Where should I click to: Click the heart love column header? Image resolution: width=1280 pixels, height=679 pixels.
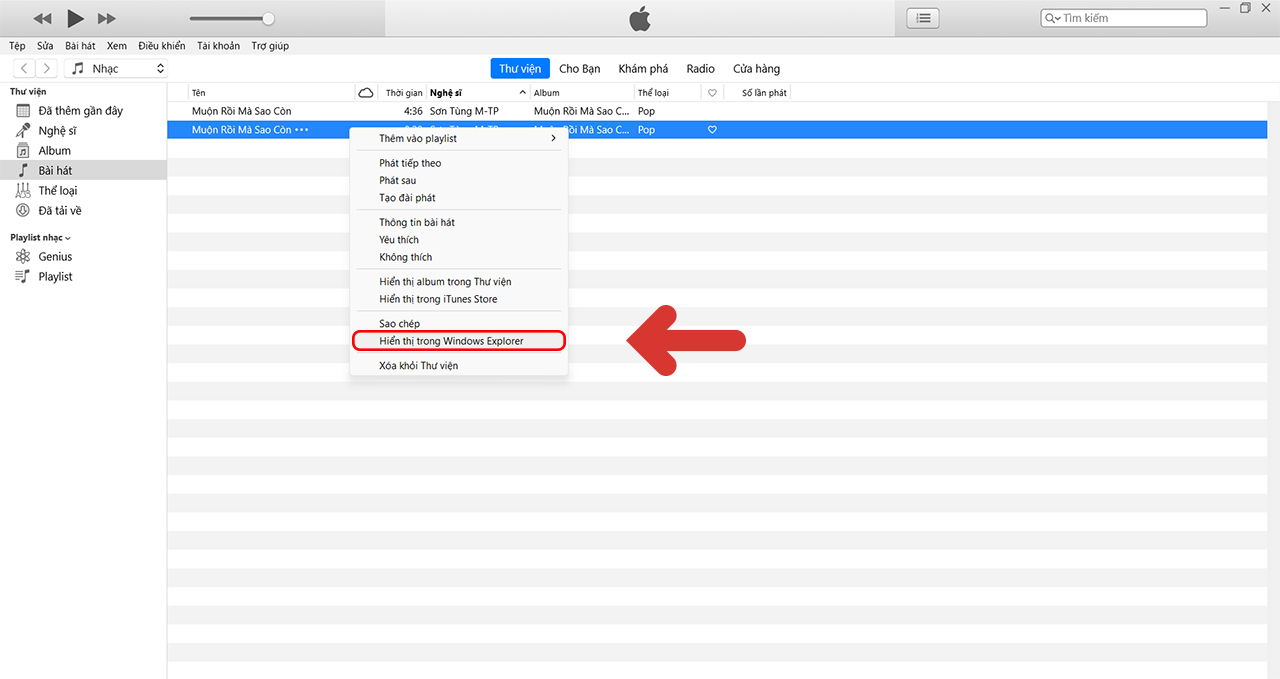tap(712, 93)
